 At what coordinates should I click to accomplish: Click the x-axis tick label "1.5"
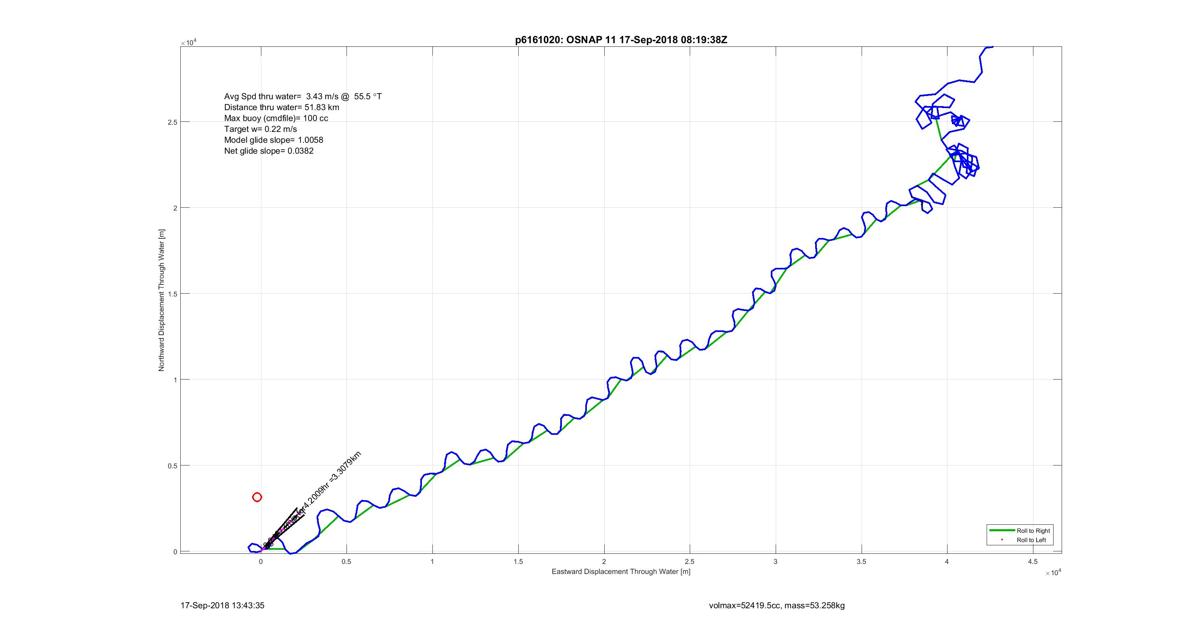click(x=518, y=562)
